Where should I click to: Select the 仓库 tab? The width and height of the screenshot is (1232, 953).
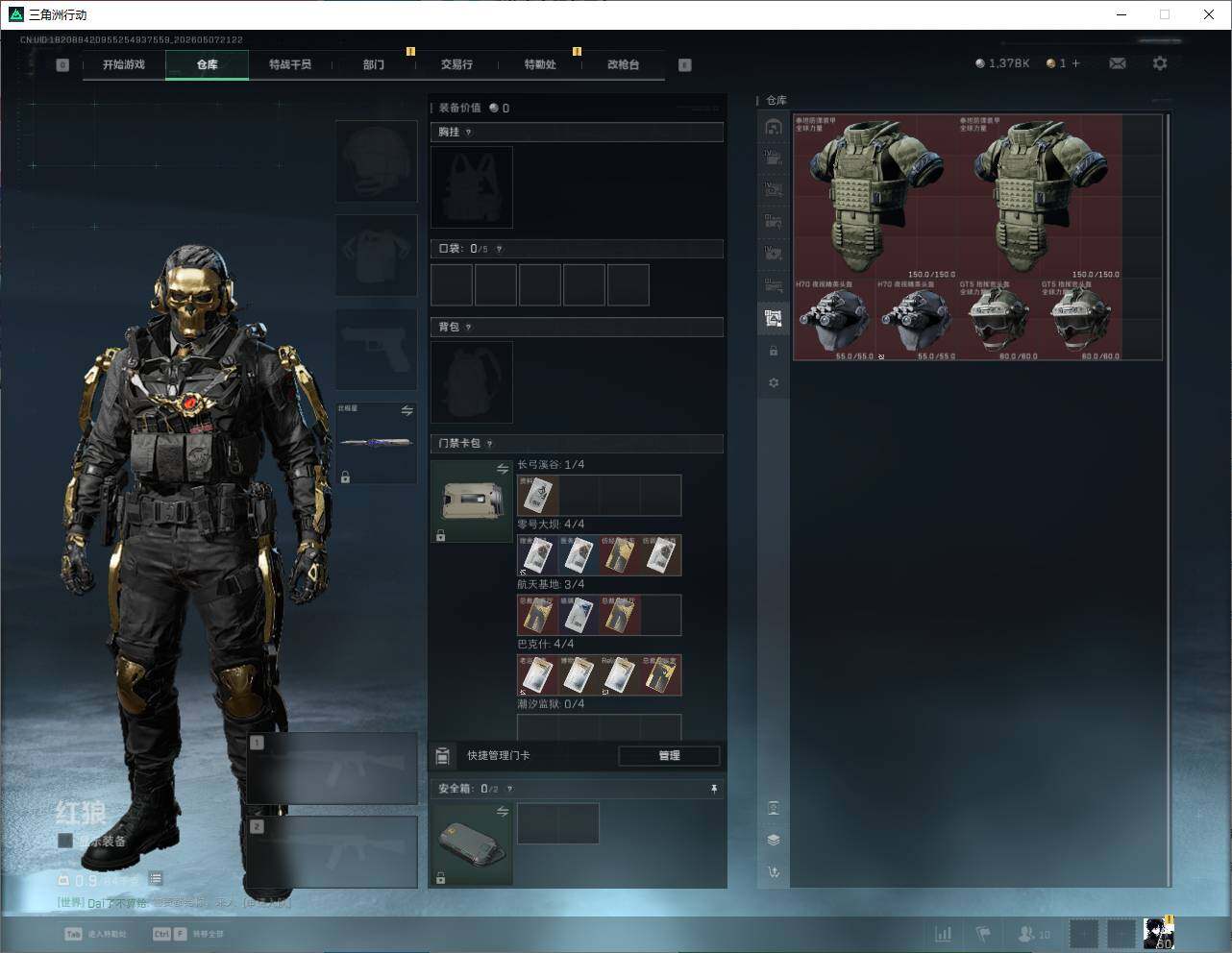pyautogui.click(x=208, y=64)
